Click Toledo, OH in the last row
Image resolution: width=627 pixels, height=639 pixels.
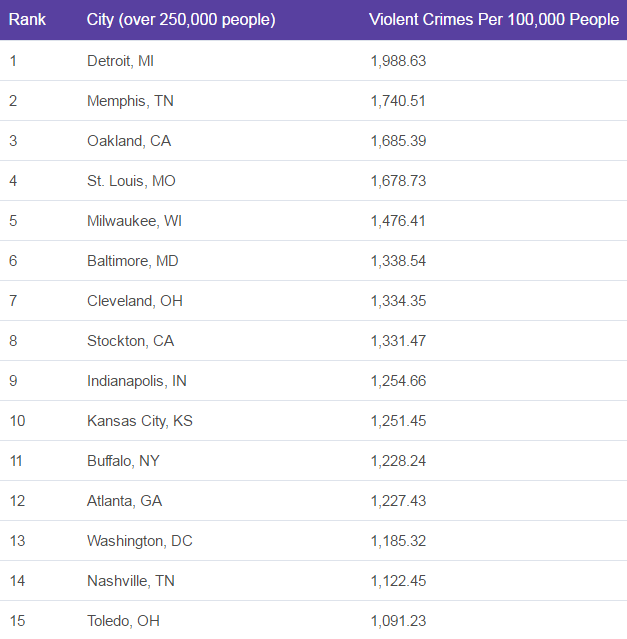click(123, 621)
